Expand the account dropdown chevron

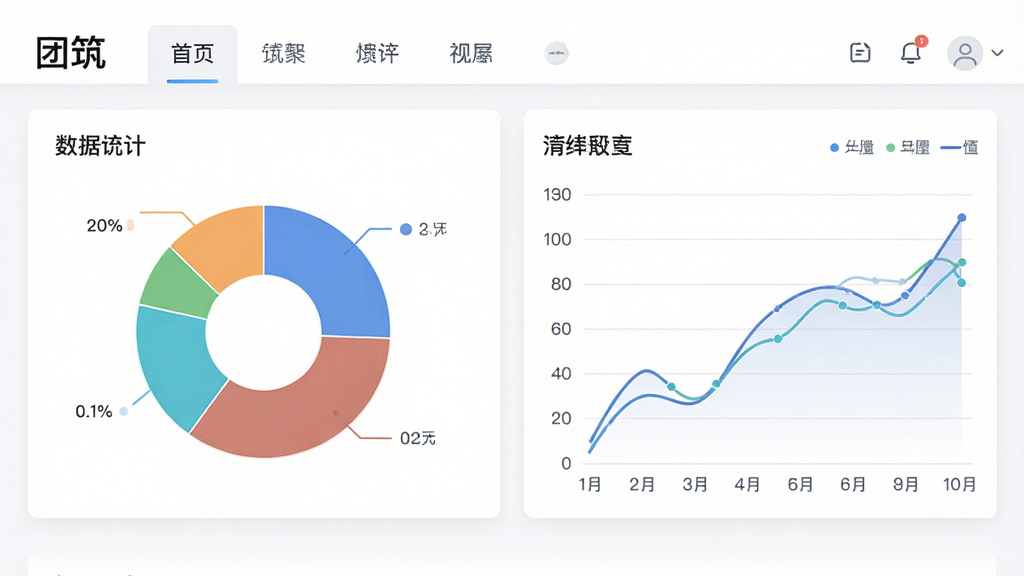point(997,53)
